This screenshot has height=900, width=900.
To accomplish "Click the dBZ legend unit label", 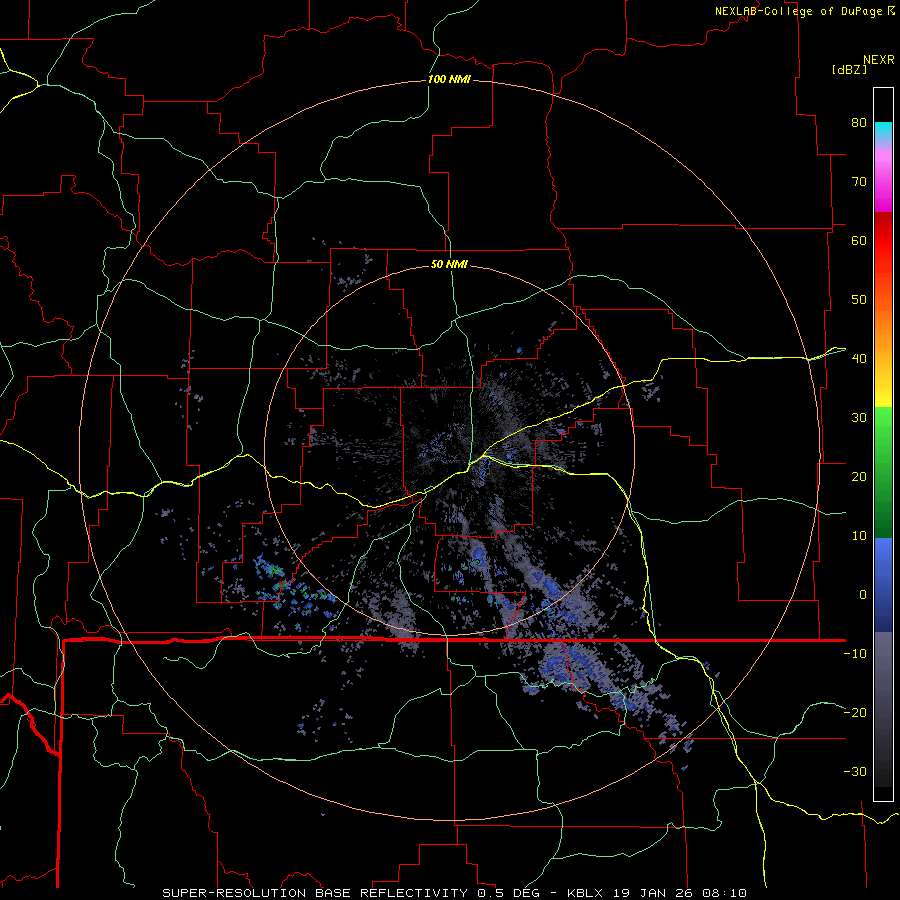I will [849, 69].
